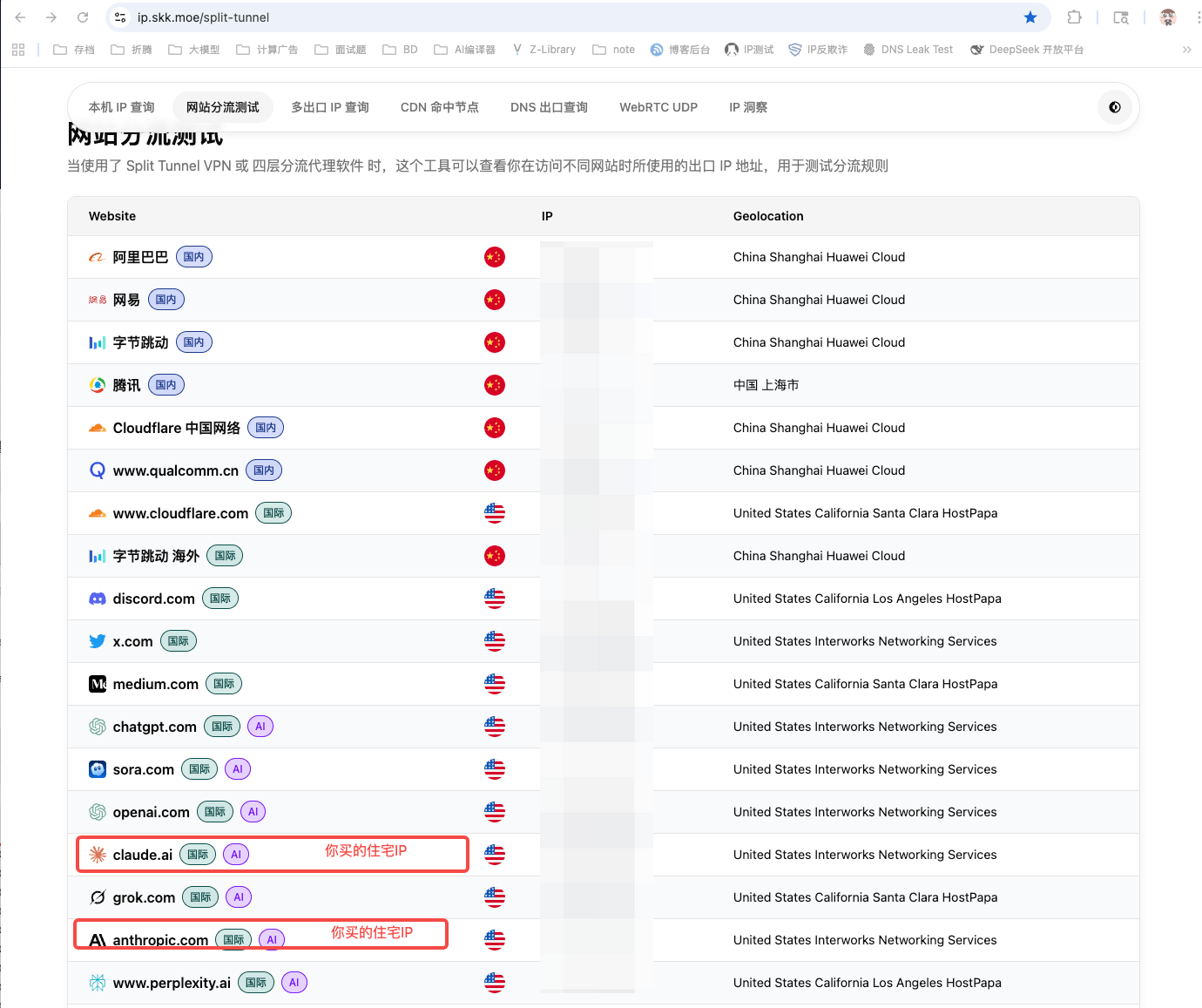Click the x.com bird icon
Screen dimensions: 1202x1008
coord(98,641)
